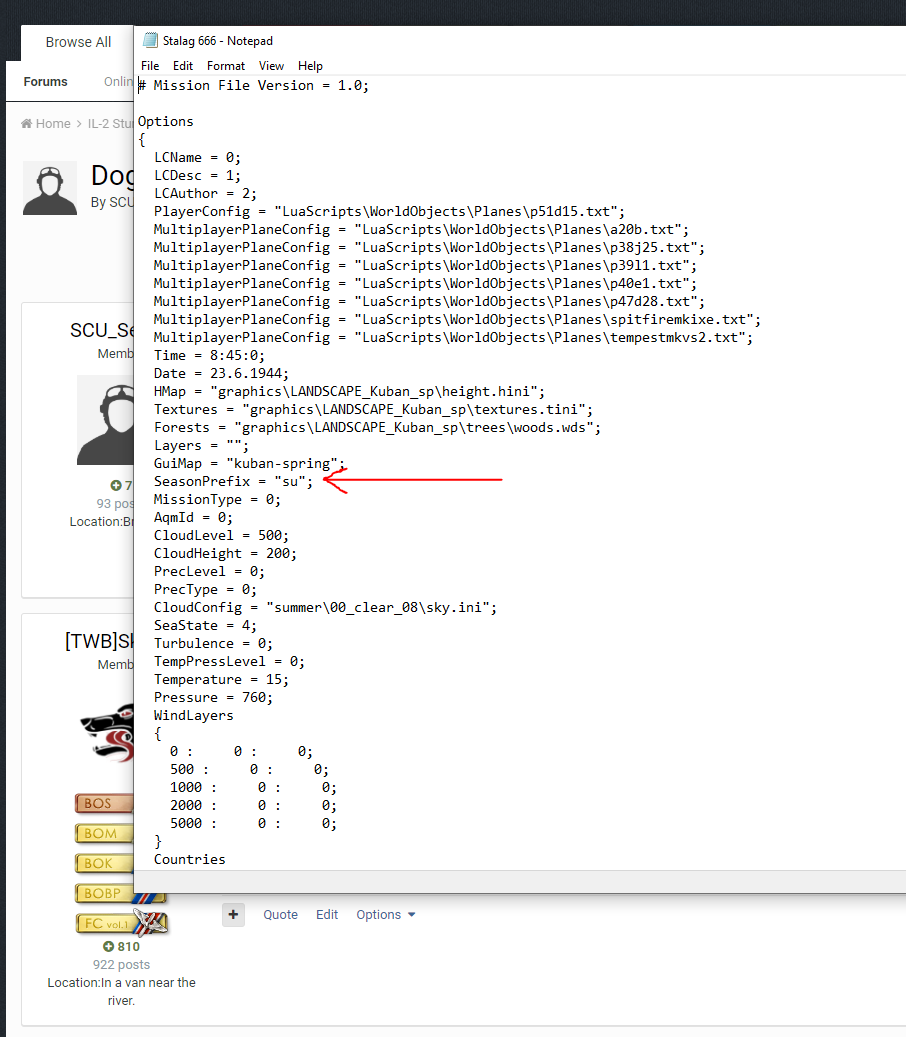The height and width of the screenshot is (1037, 906).
Task: Open the Forums section in the forum
Action: click(x=46, y=81)
